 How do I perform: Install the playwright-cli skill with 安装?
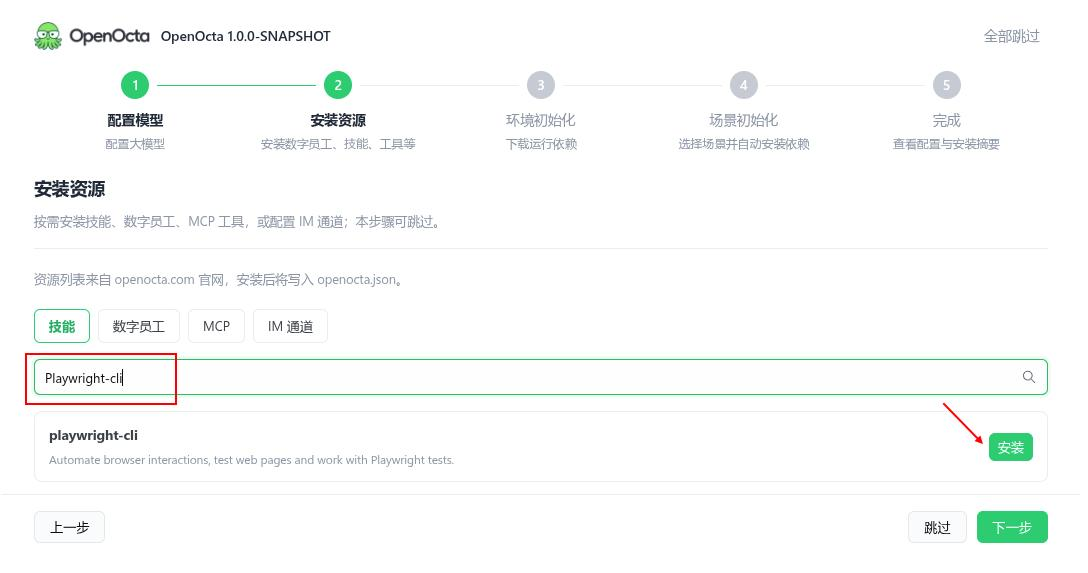(1010, 447)
